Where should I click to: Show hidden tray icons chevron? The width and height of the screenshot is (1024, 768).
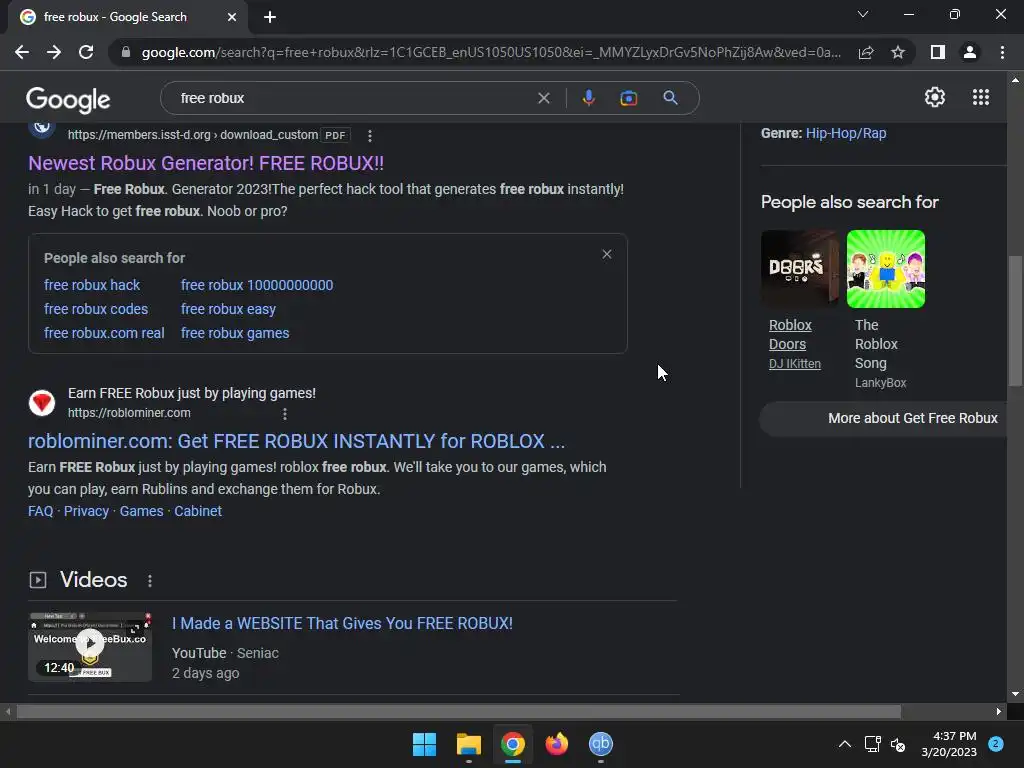(844, 744)
